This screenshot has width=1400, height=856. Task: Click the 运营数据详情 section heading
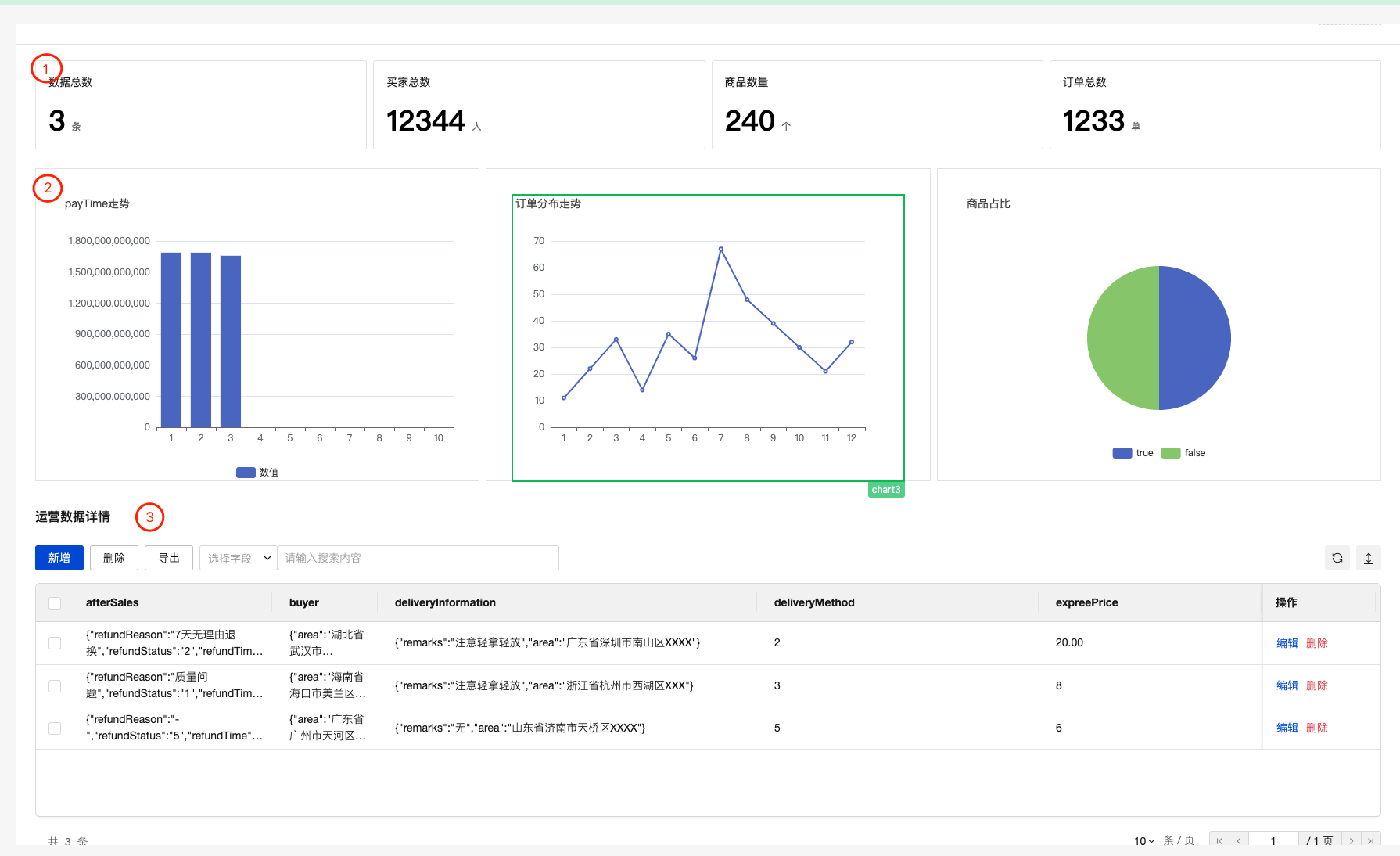[73, 516]
